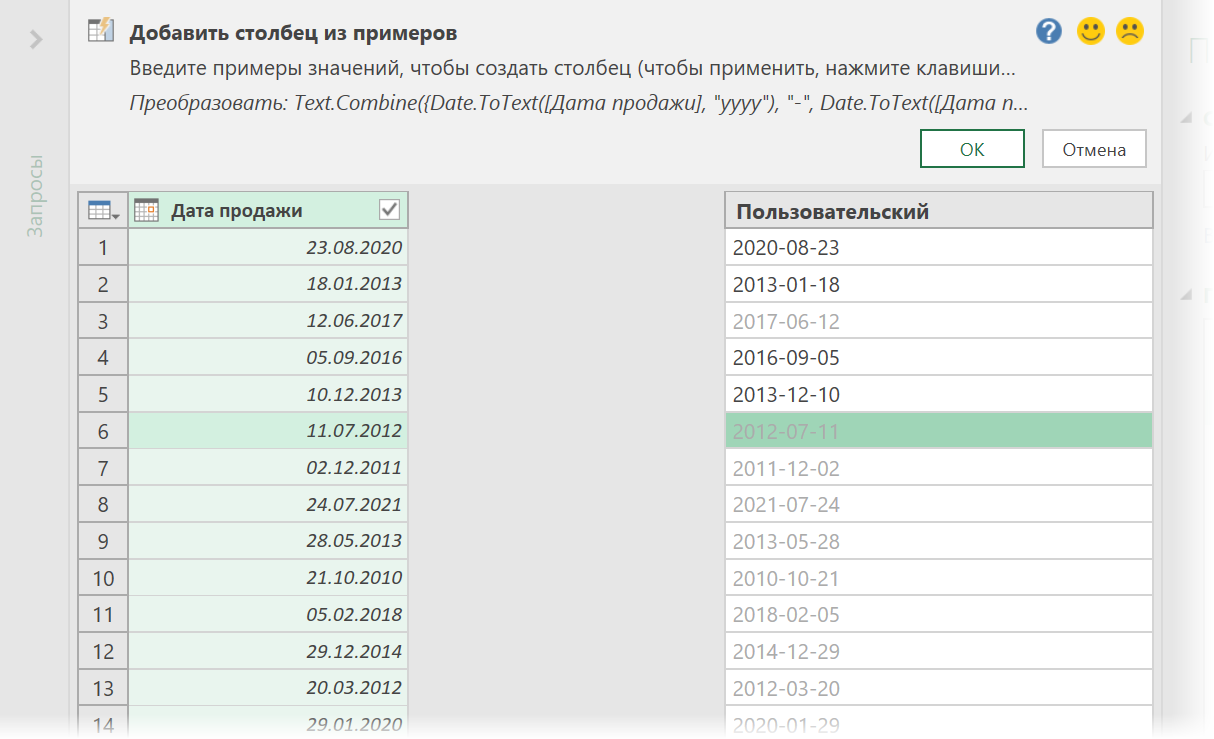Viewport: 1214px width, 739px height.
Task: Edit example cell 2013-01-18
Action: (x=939, y=285)
